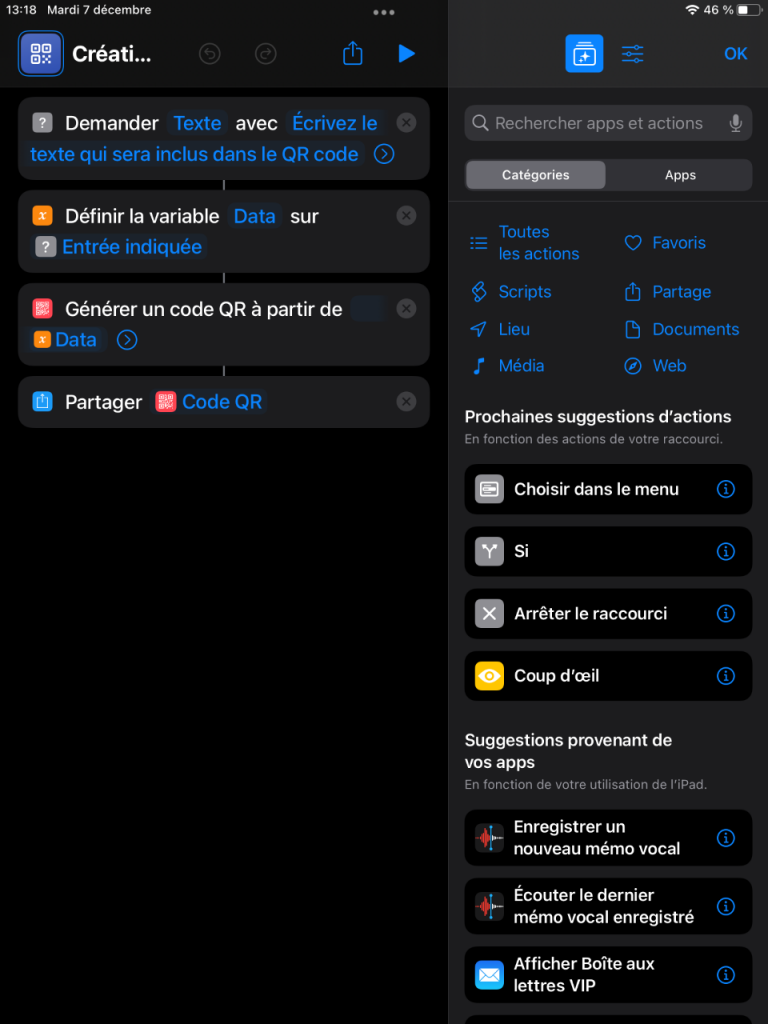The image size is (768, 1024).
Task: Open the Texte input type selector
Action: (197, 123)
